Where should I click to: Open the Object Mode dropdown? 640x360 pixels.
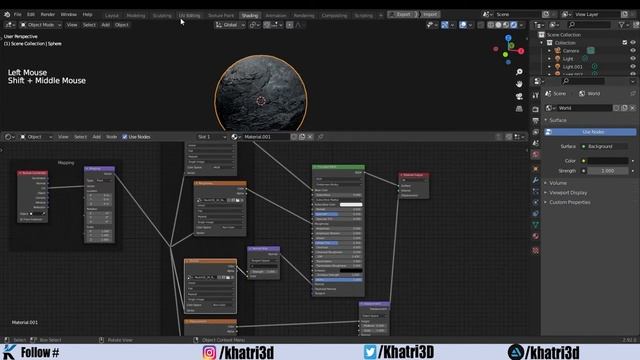(x=40, y=25)
